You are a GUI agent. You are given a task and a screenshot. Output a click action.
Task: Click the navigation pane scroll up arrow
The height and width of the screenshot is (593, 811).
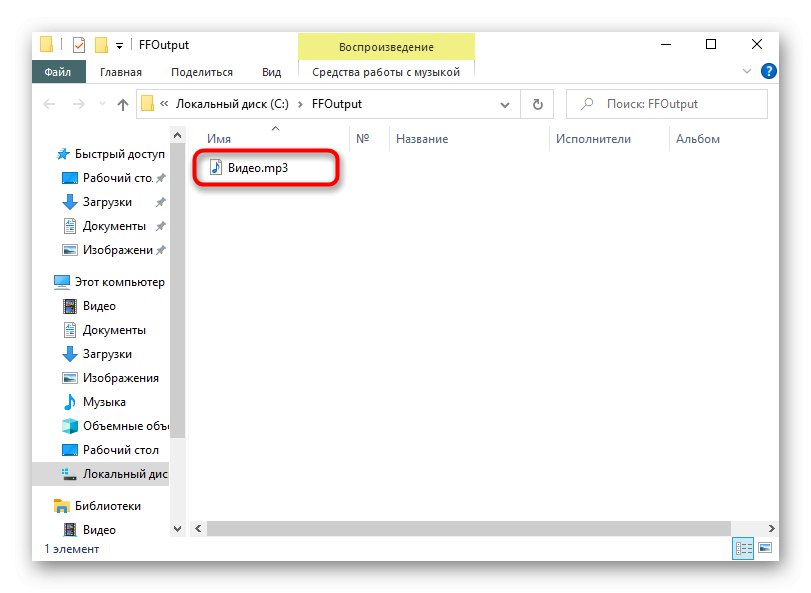point(177,135)
